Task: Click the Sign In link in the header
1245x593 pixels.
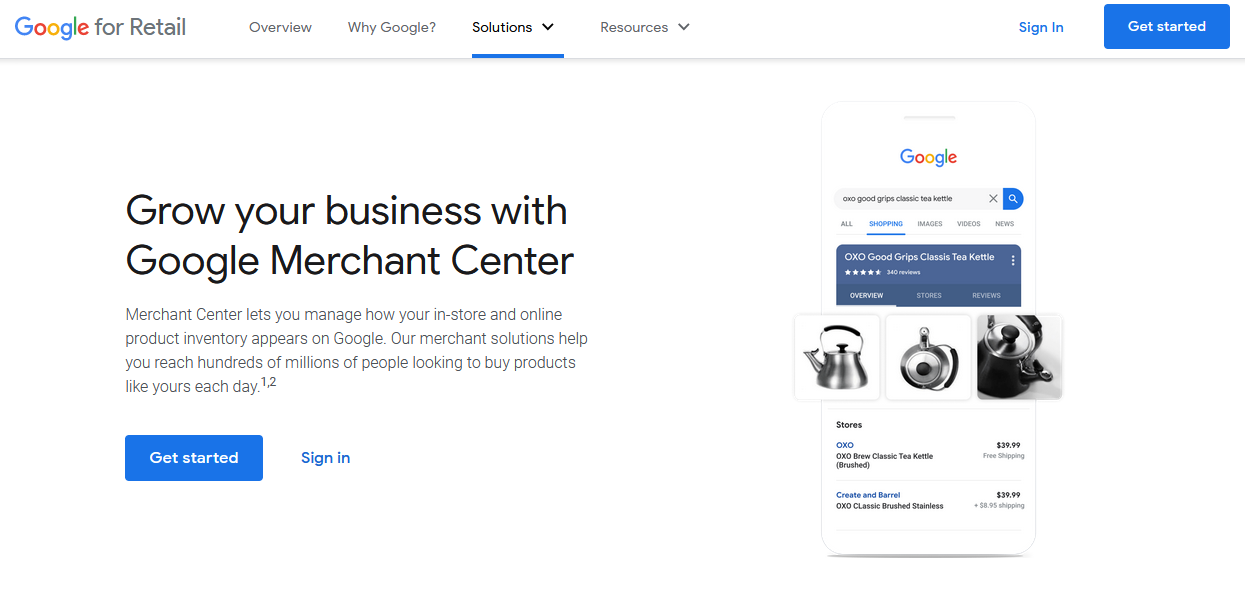Action: [x=1041, y=27]
